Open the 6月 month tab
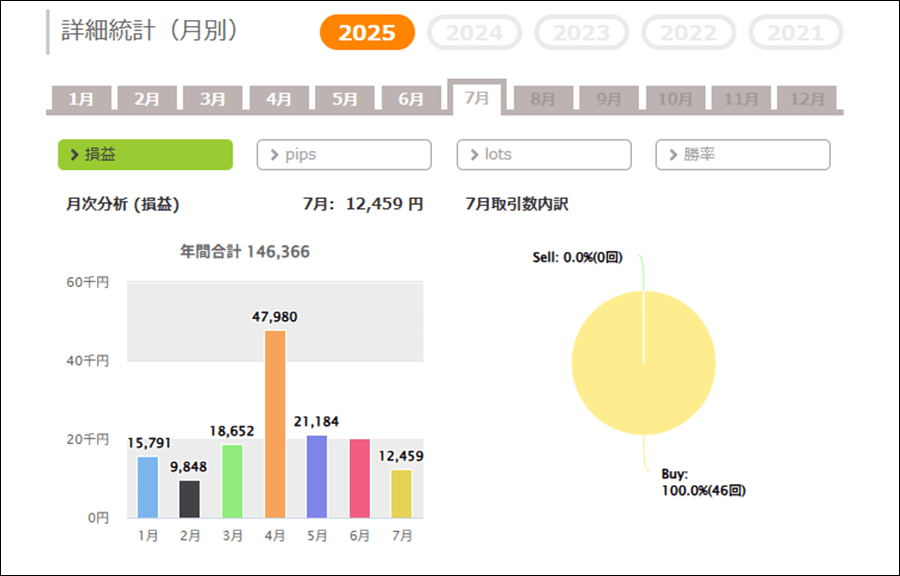This screenshot has height=576, width=900. tap(411, 99)
